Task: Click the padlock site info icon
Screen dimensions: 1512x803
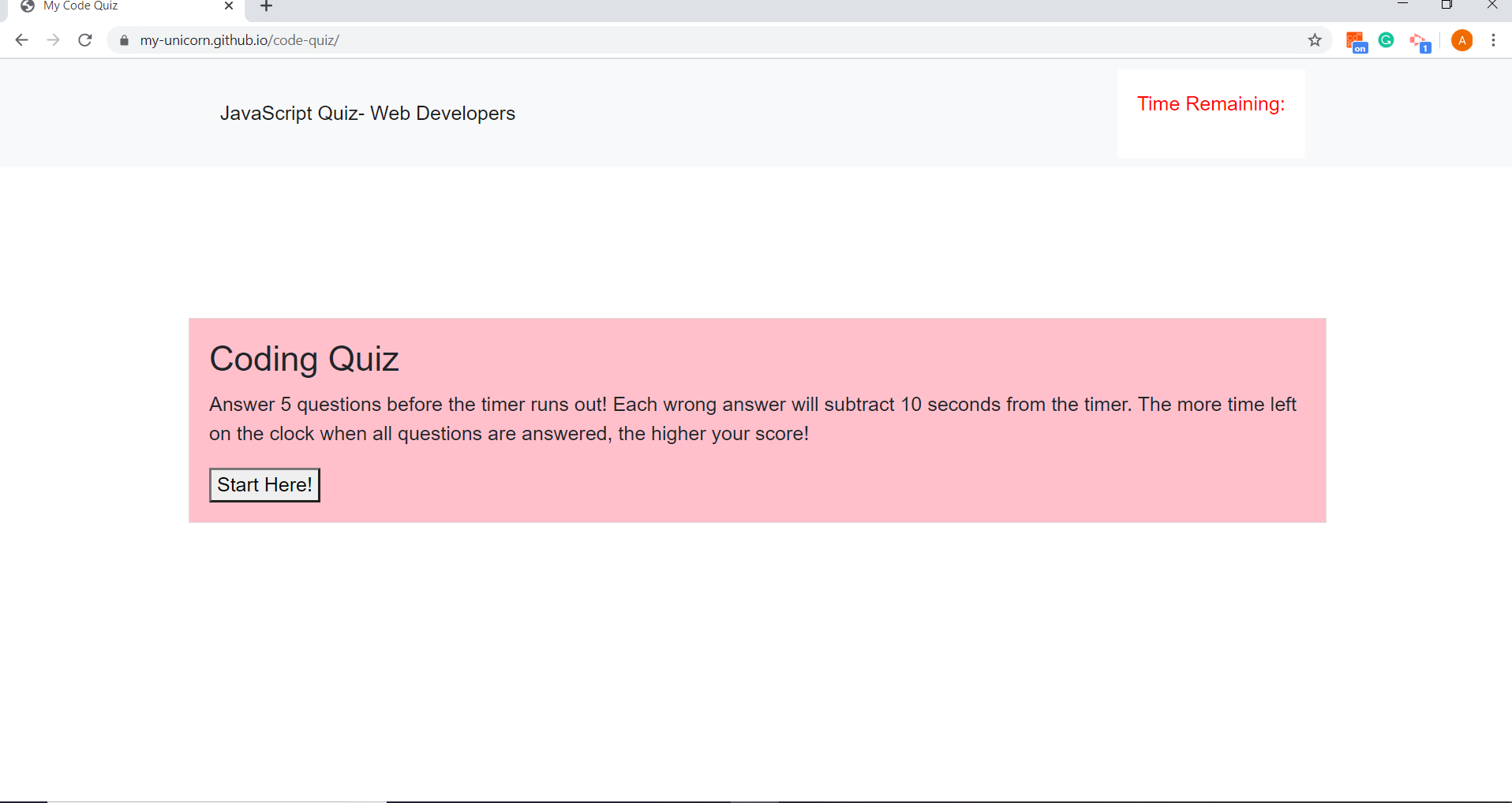Action: click(x=124, y=40)
